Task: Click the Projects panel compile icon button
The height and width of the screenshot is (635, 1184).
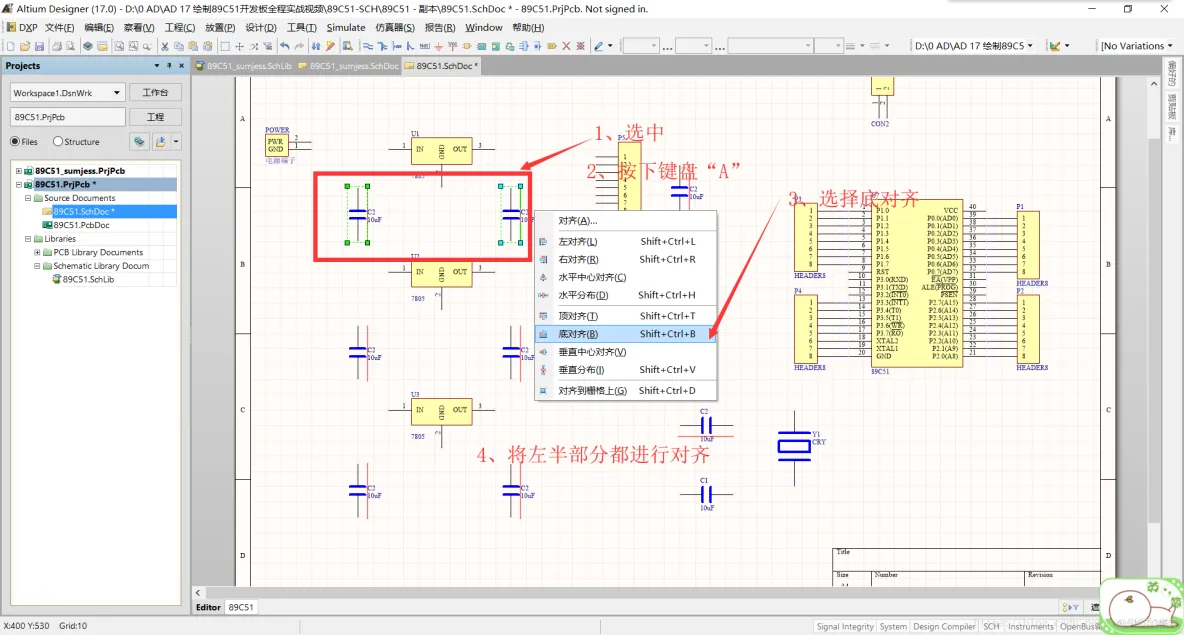Action: point(139,141)
